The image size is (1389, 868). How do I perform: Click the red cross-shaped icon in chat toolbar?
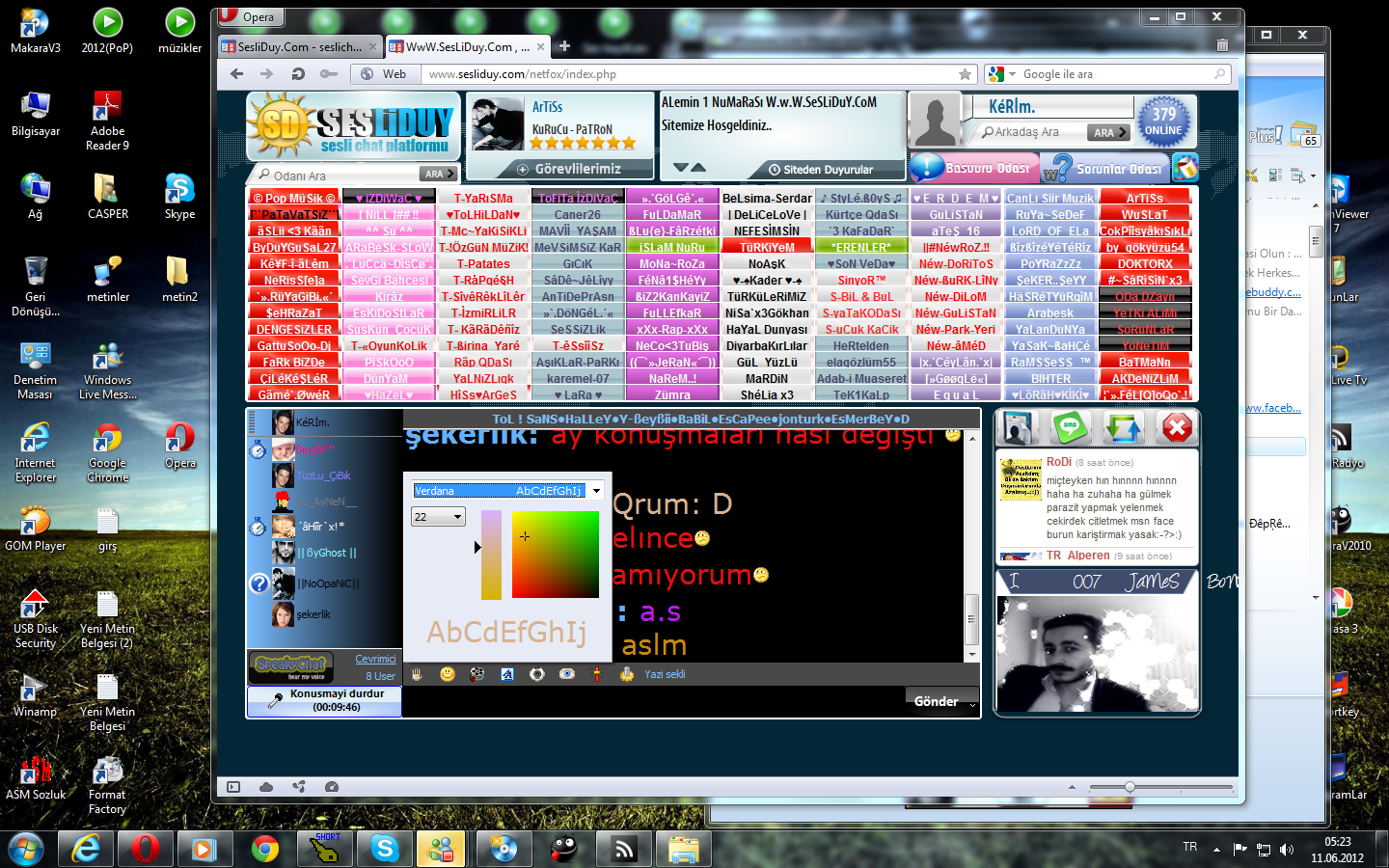point(597,674)
